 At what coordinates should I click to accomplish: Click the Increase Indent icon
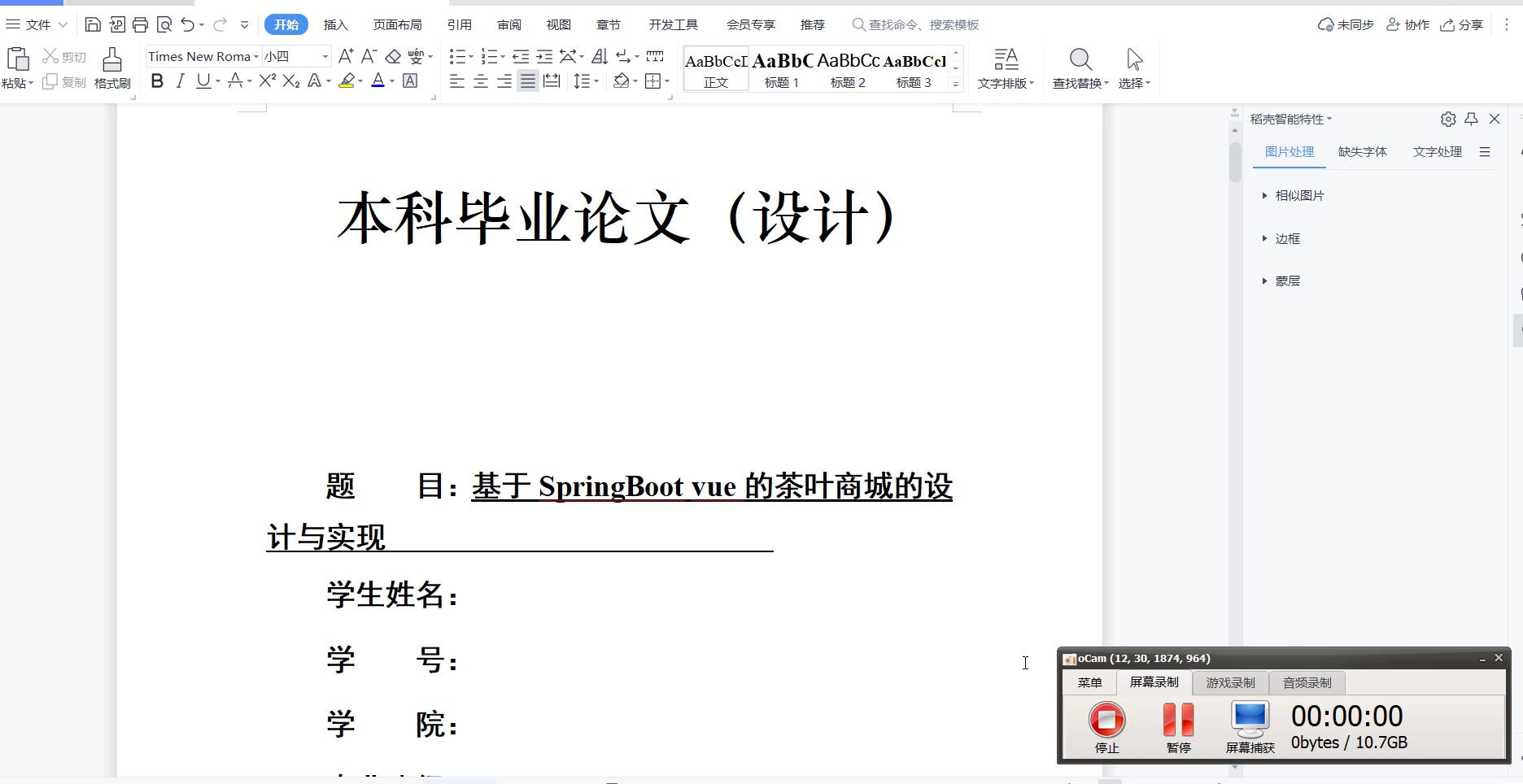(545, 56)
